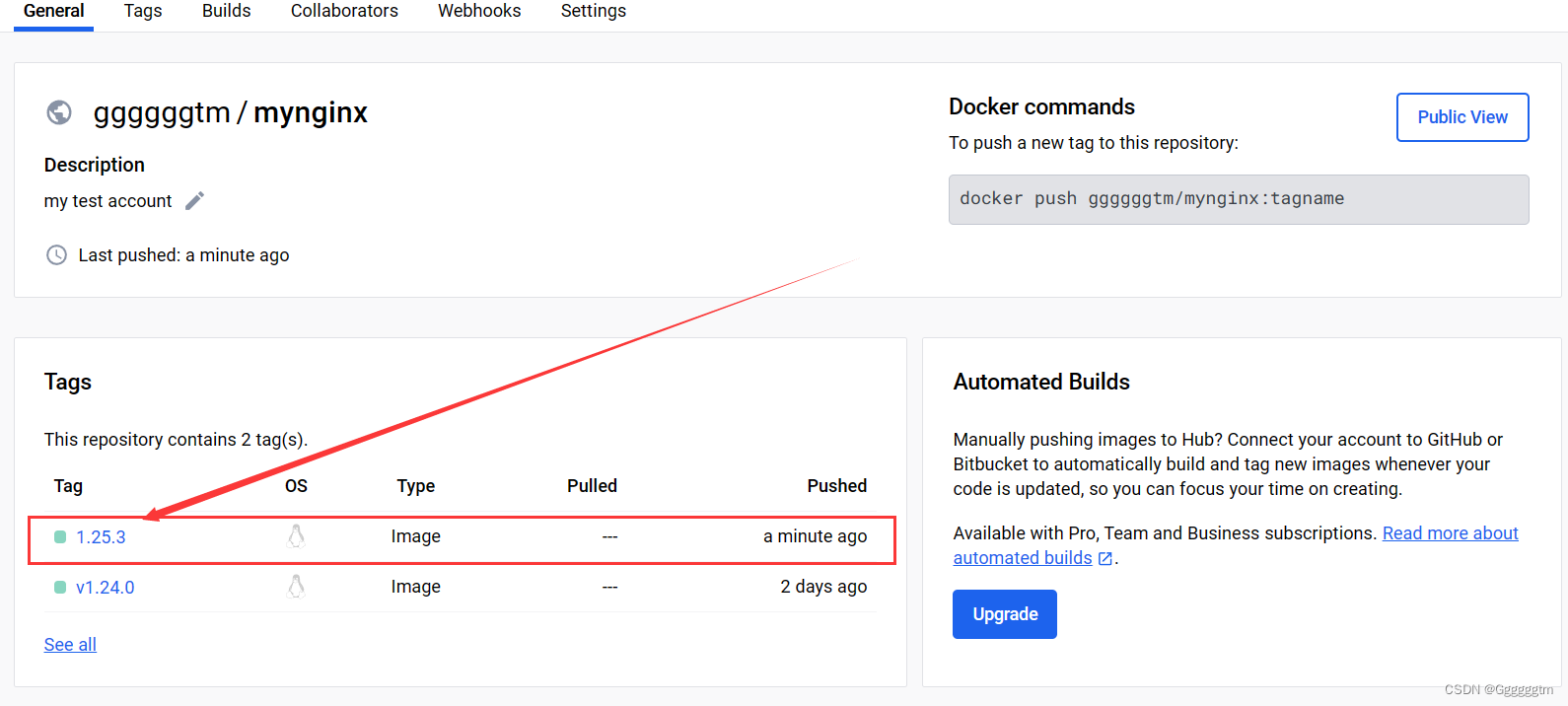Click the Pulled dashes in v1.24.0 row
This screenshot has width=1568, height=706.
(x=610, y=588)
